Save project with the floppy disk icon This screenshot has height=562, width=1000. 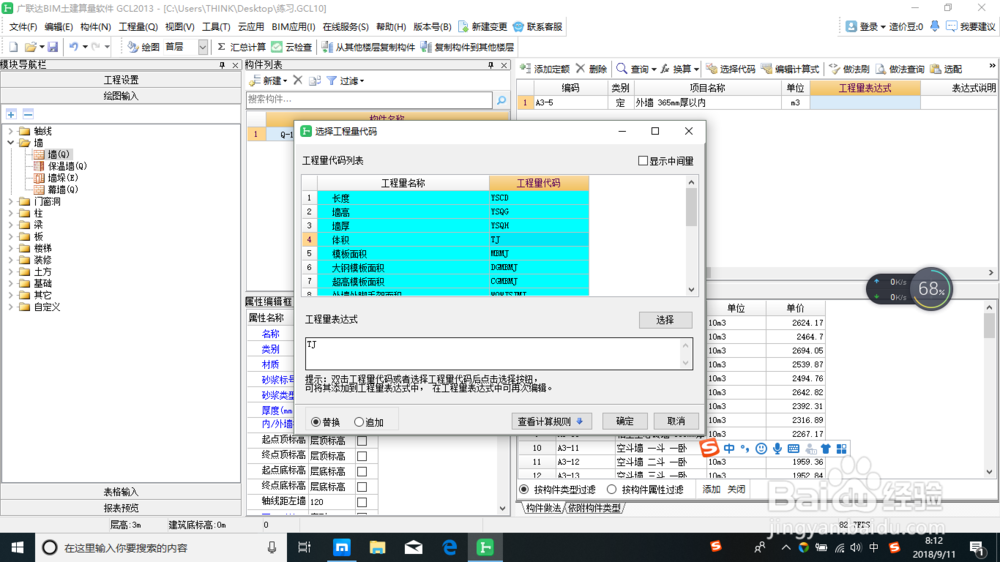tap(53, 47)
